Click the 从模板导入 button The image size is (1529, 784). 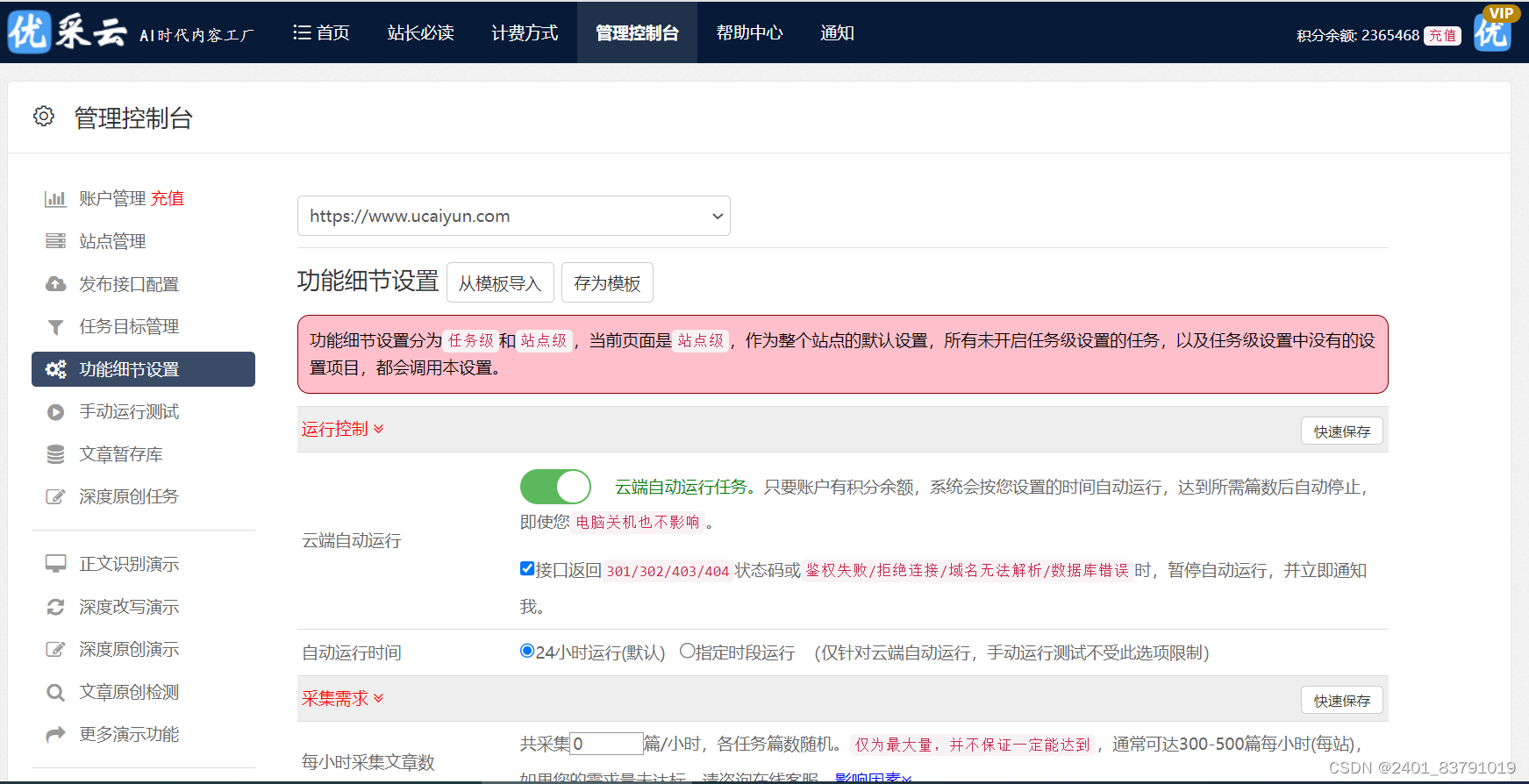click(500, 282)
